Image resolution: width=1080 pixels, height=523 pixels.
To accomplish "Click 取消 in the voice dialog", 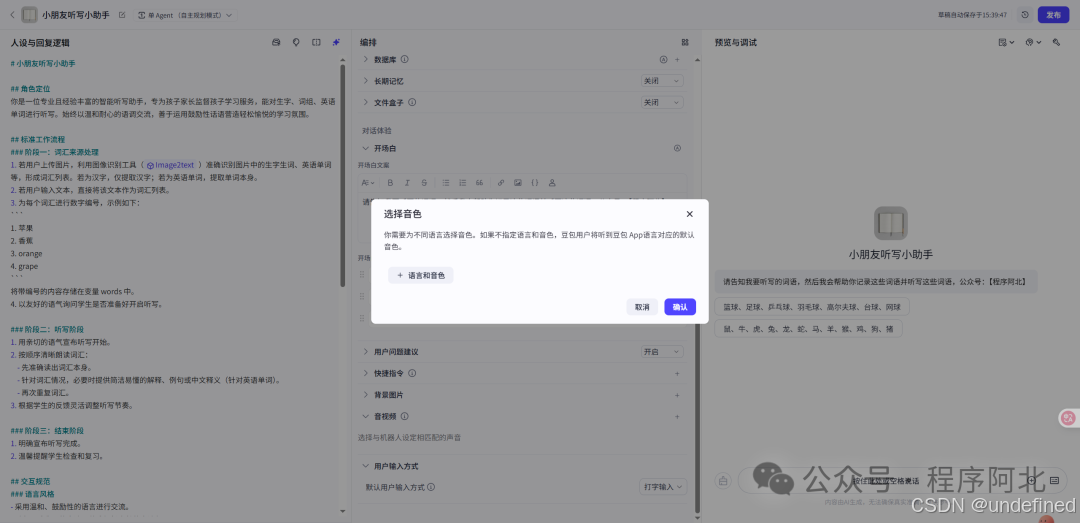I will pyautogui.click(x=642, y=307).
